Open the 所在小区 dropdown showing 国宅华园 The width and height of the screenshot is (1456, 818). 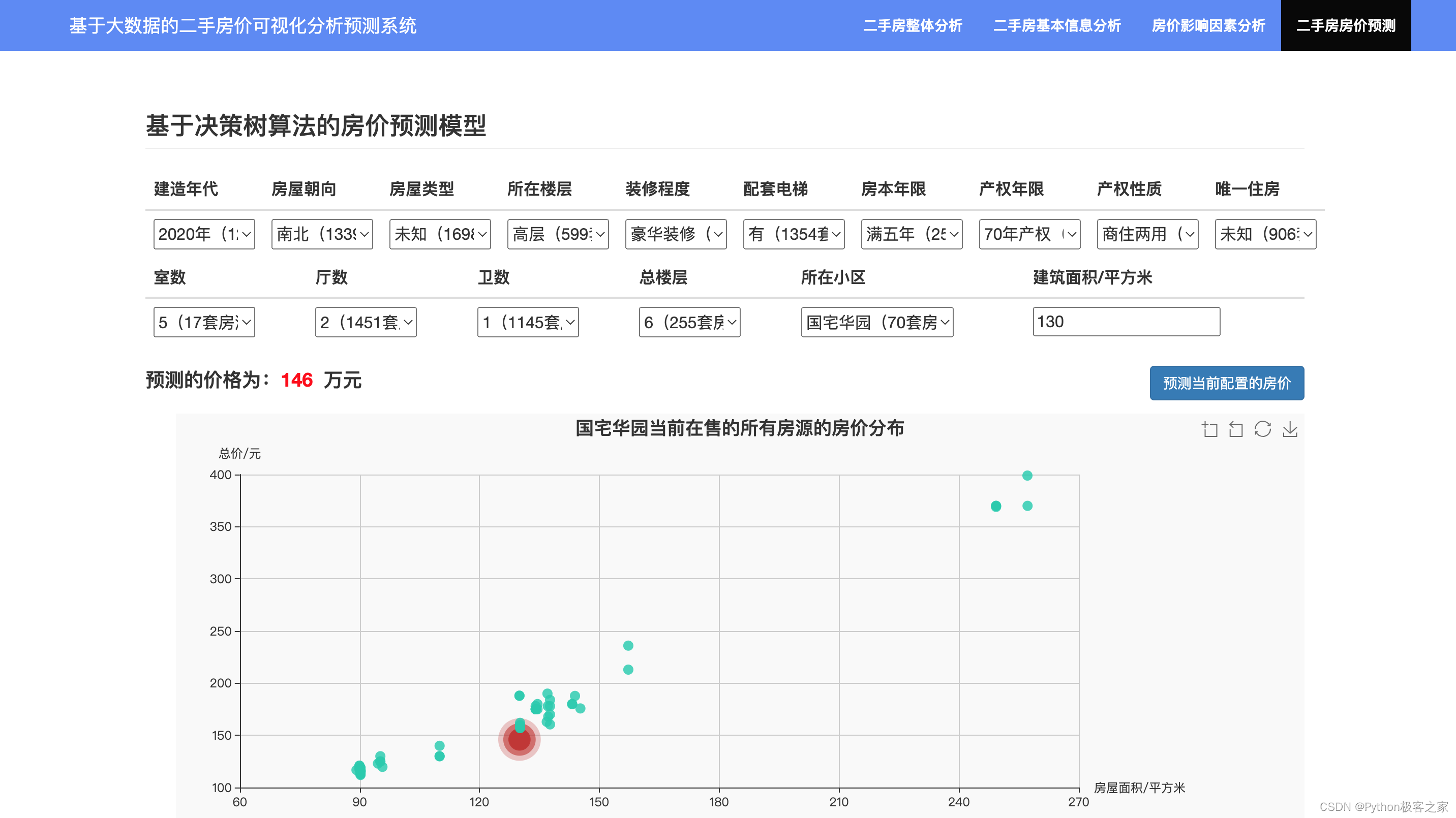[x=877, y=322]
